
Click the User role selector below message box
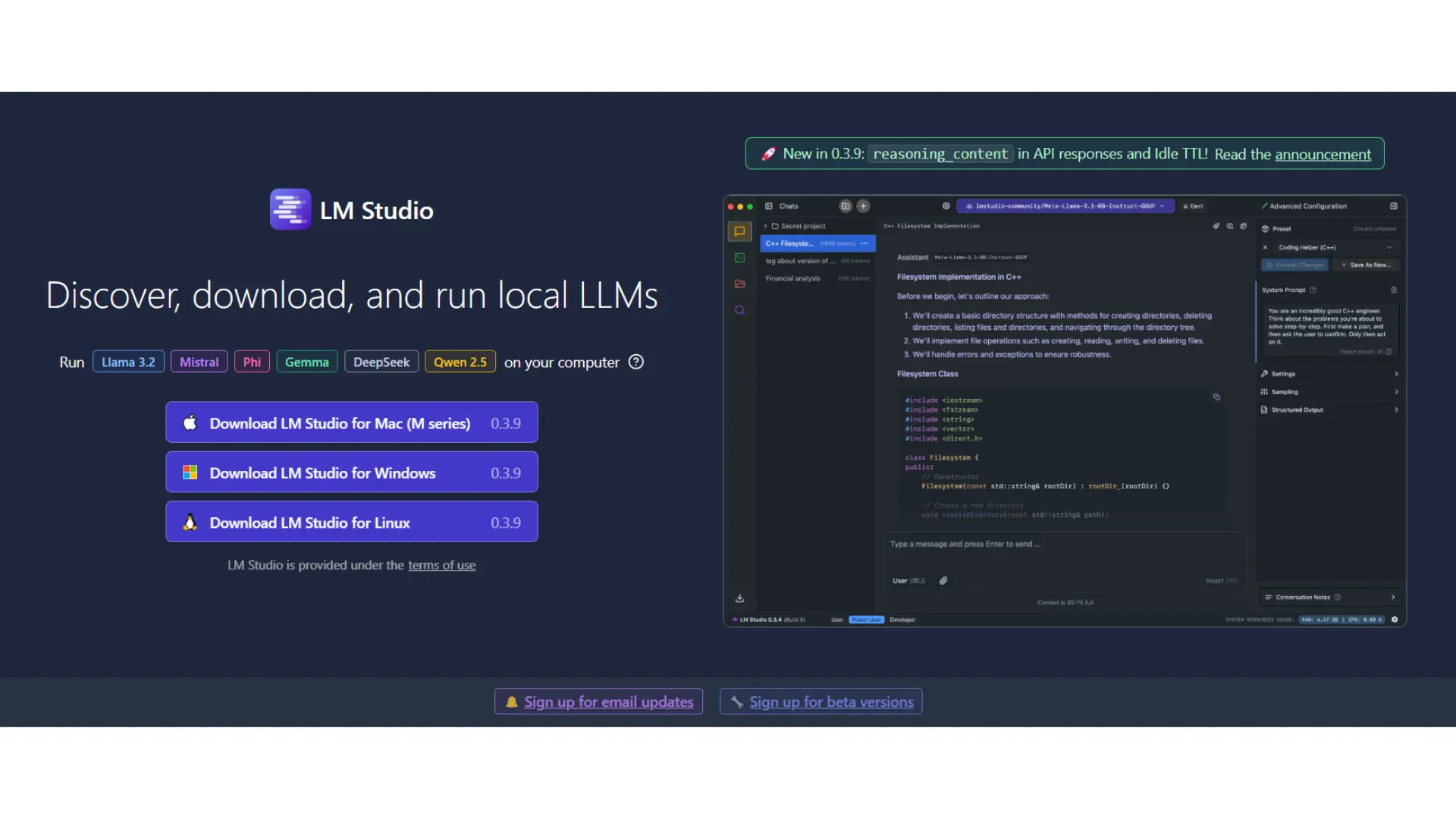click(x=908, y=581)
